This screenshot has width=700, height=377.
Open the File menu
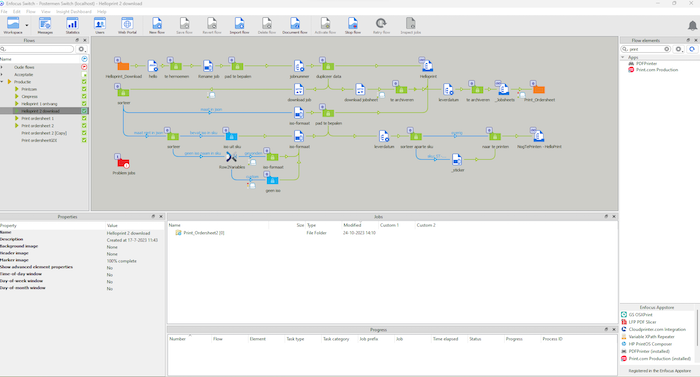click(x=4, y=12)
